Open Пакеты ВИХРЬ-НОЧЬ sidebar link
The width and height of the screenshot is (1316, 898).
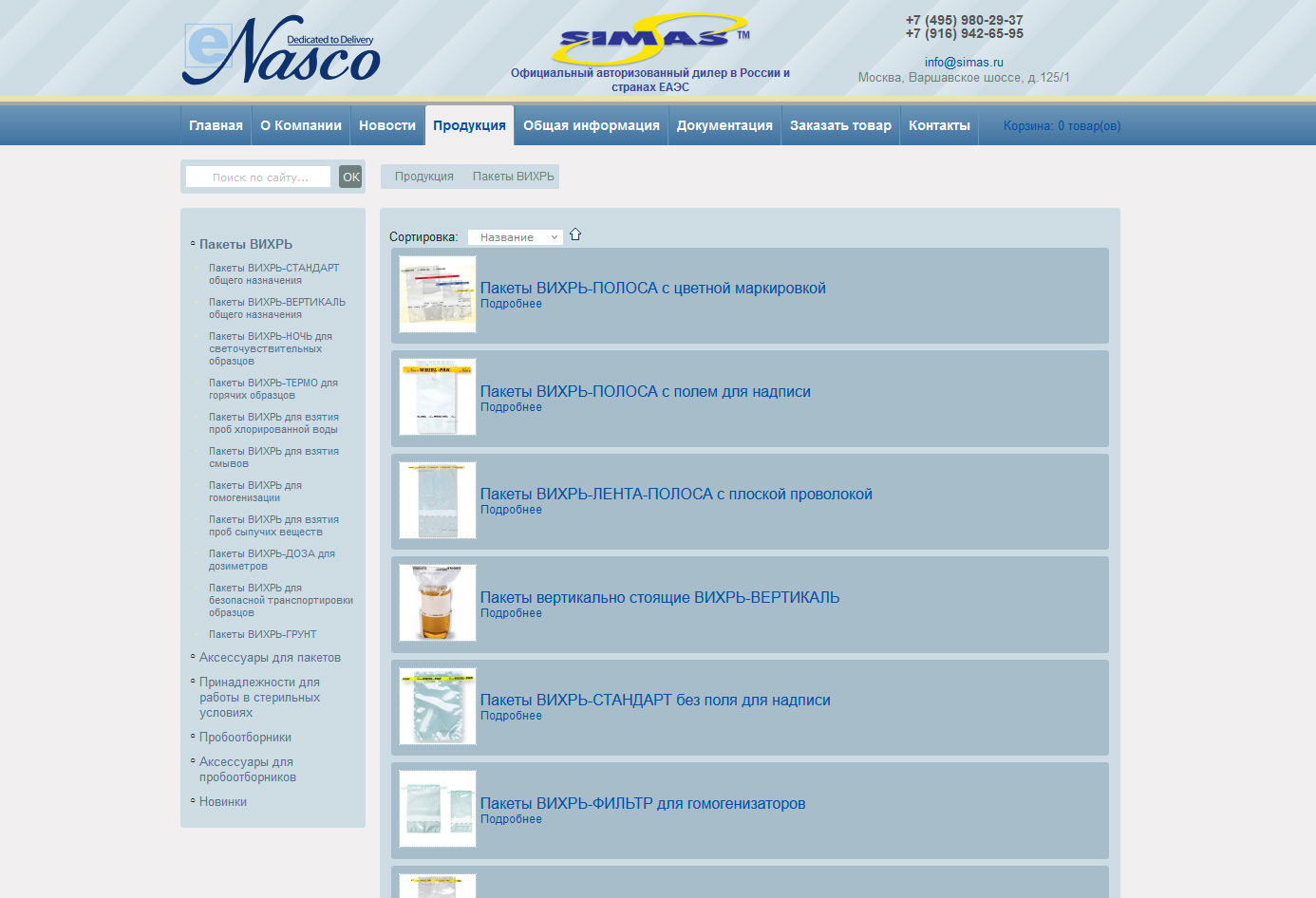tap(271, 348)
